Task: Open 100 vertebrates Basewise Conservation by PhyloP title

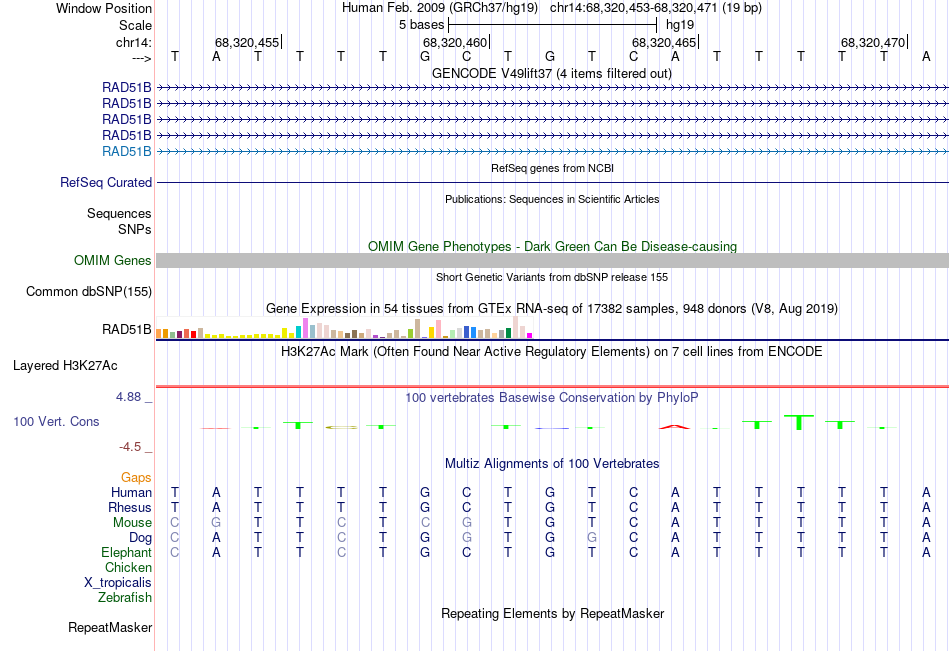Action: tap(552, 398)
